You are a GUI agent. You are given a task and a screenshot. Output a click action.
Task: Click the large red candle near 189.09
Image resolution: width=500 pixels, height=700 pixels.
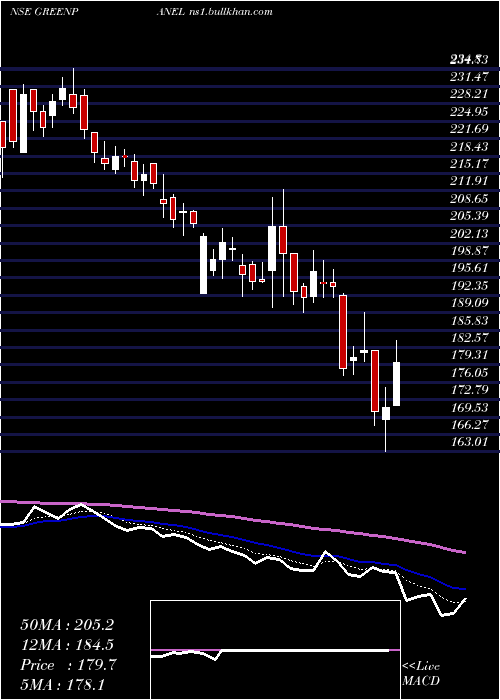pos(343,332)
